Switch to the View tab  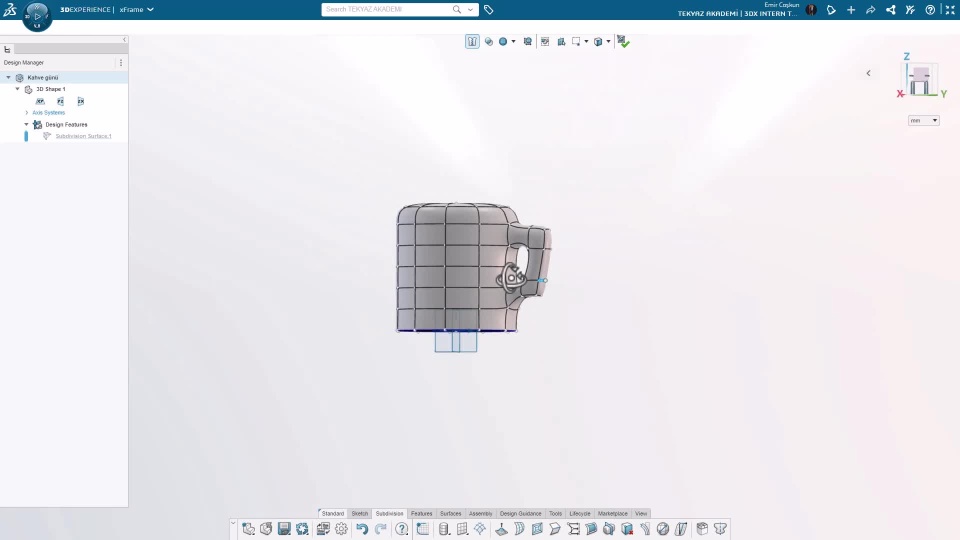[x=640, y=514]
